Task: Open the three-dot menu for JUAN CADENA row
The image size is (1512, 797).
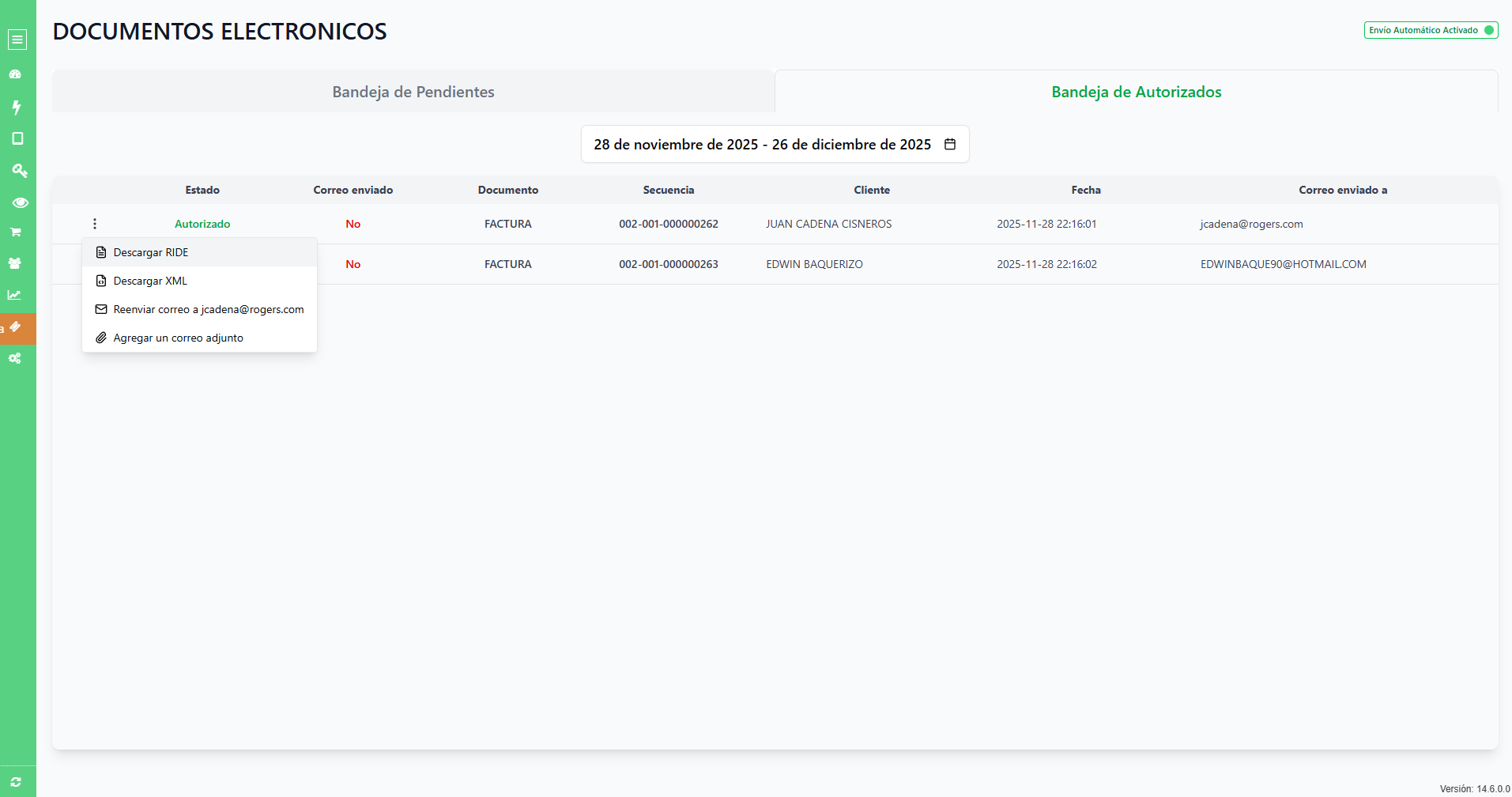Action: pos(95,224)
